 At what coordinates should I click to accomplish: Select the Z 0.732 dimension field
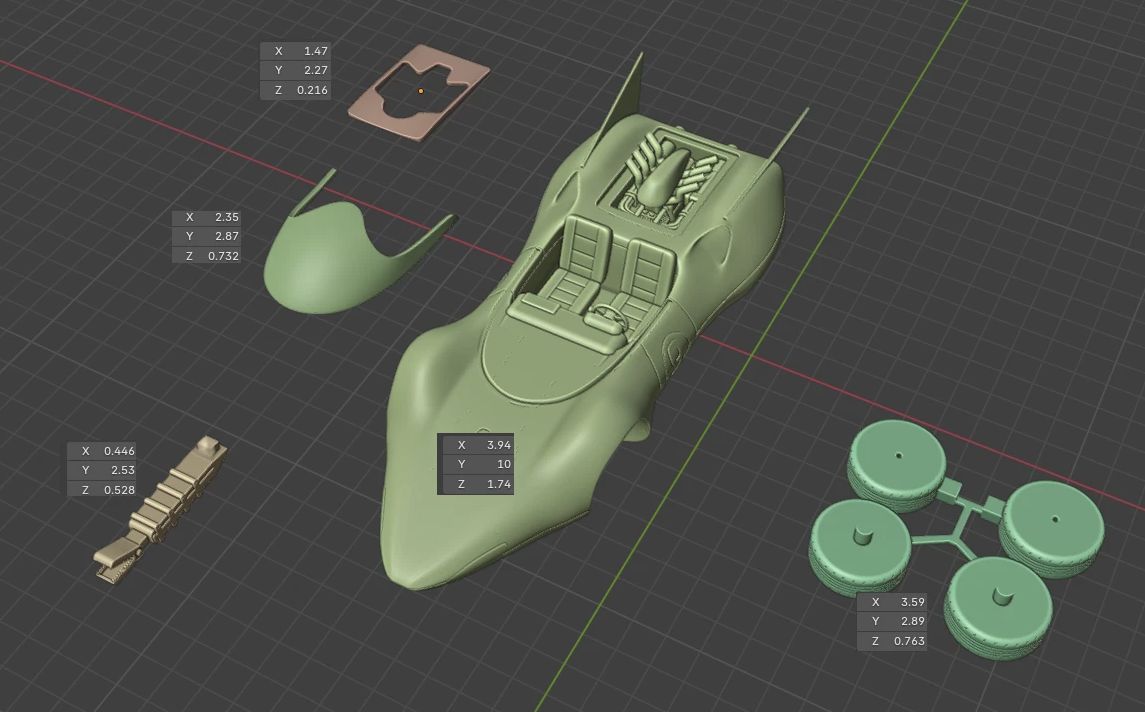pyautogui.click(x=206, y=256)
